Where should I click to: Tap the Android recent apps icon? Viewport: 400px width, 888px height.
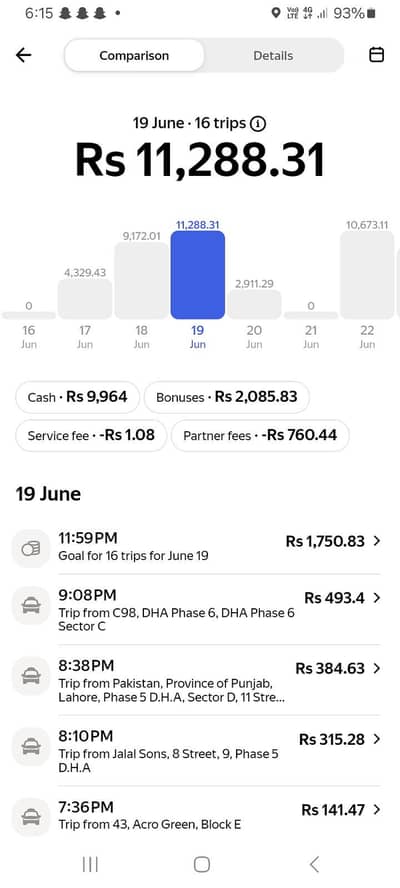coord(90,864)
